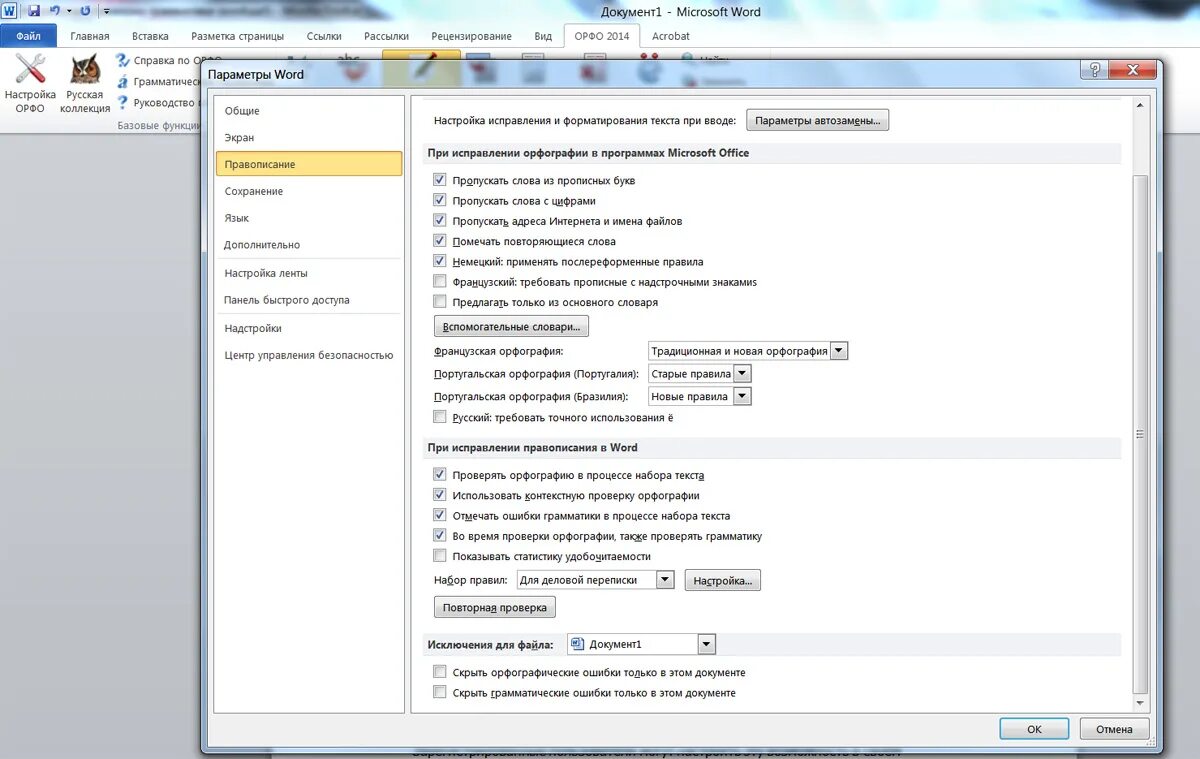Switch to the Acrobat ribbon tab

671,36
